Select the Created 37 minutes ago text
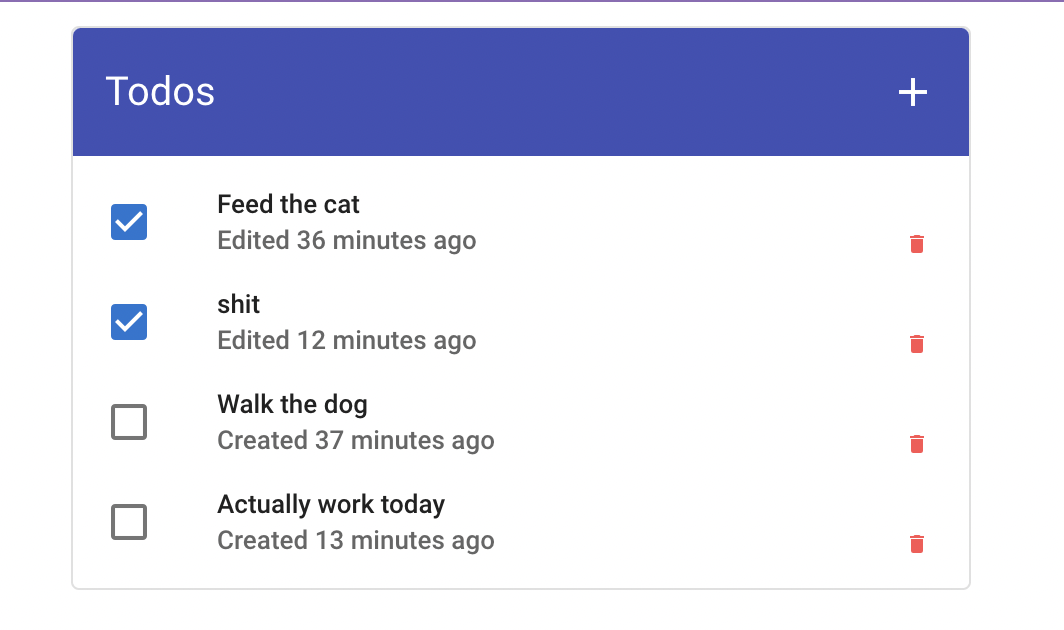Image resolution: width=1064 pixels, height=630 pixels. [356, 441]
